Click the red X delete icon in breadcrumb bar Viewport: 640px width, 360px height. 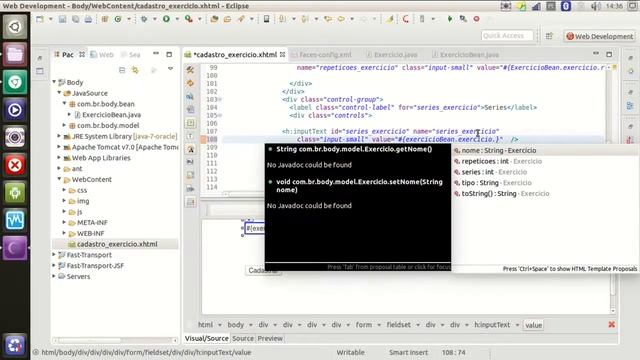point(611,324)
